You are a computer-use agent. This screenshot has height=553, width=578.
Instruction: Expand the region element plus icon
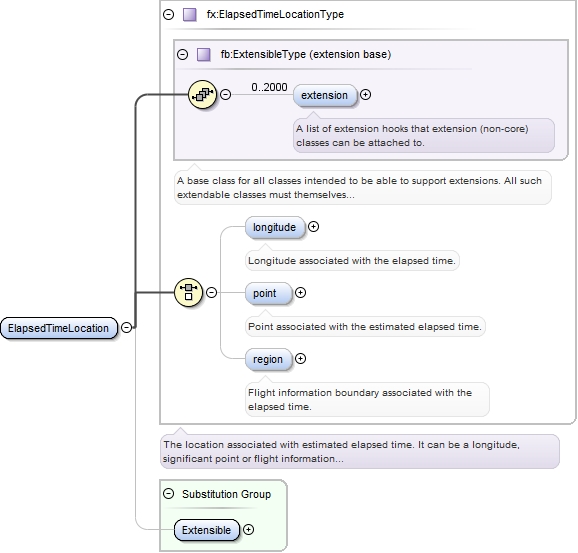300,359
